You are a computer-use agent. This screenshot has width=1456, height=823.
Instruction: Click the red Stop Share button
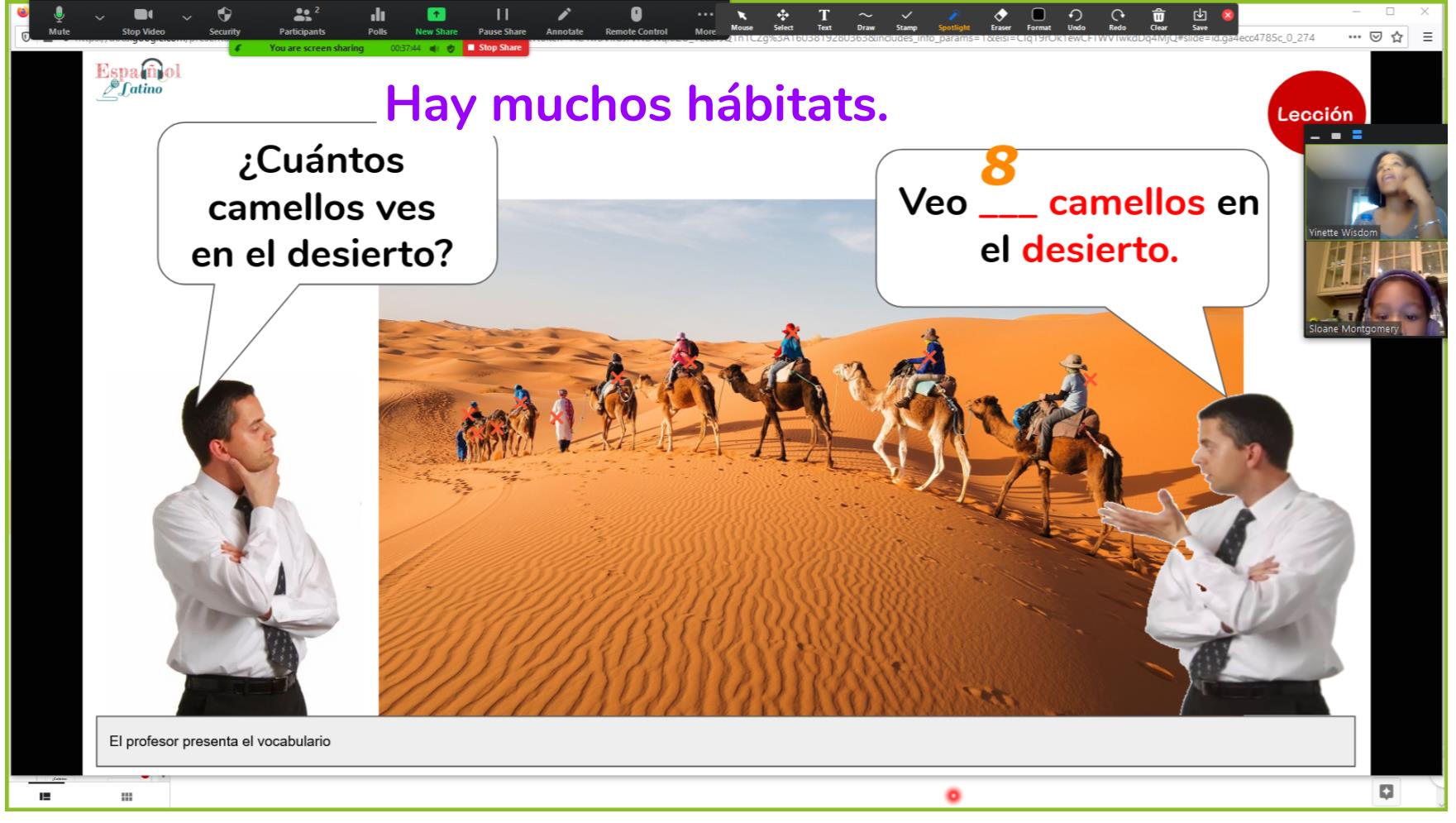(494, 48)
